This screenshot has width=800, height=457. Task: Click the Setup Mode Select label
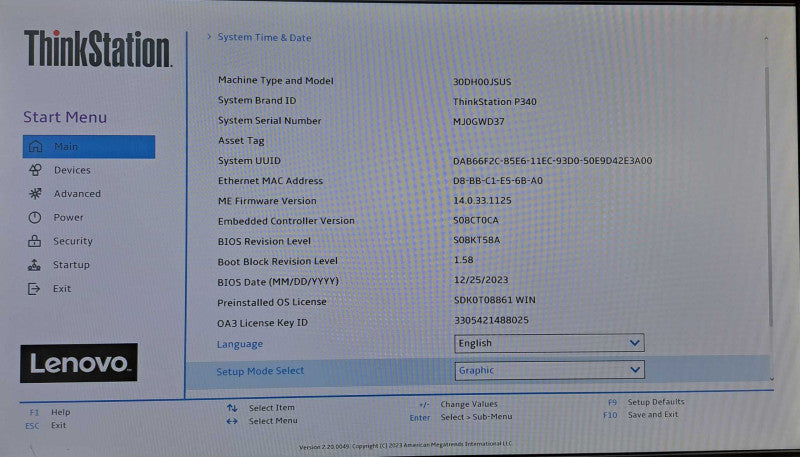tap(260, 371)
